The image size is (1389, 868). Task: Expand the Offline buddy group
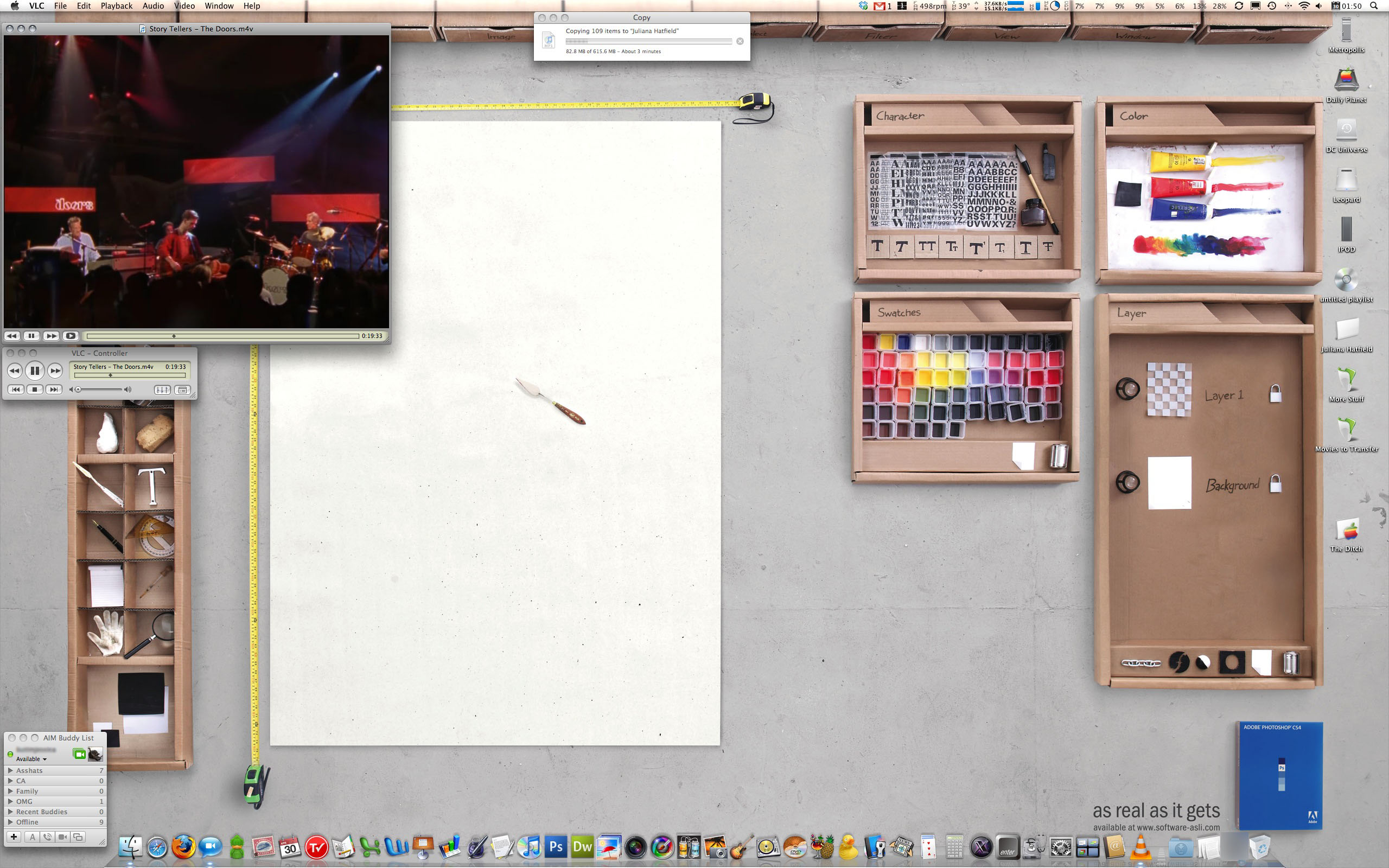pos(10,822)
